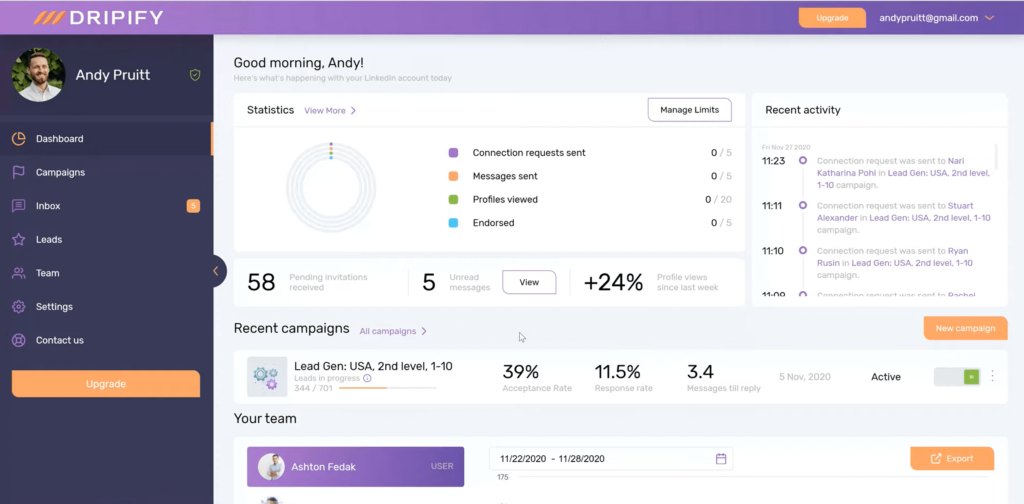Click the Export button
Image resolution: width=1024 pixels, height=504 pixels.
point(952,458)
